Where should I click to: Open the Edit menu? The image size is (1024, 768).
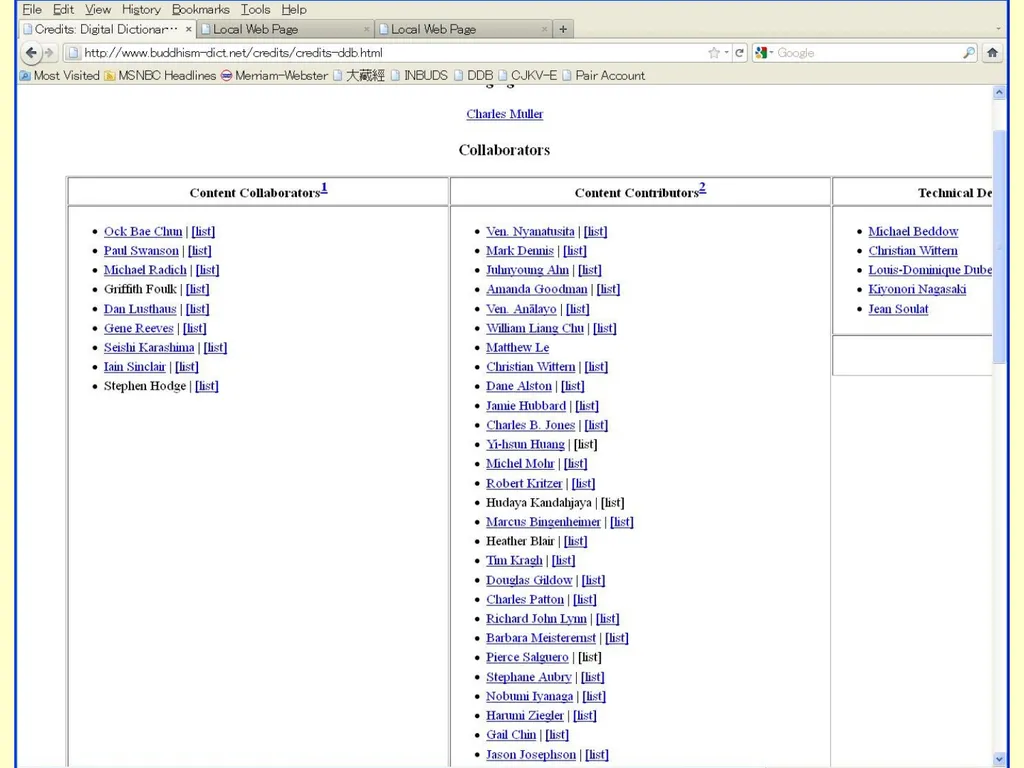point(63,9)
